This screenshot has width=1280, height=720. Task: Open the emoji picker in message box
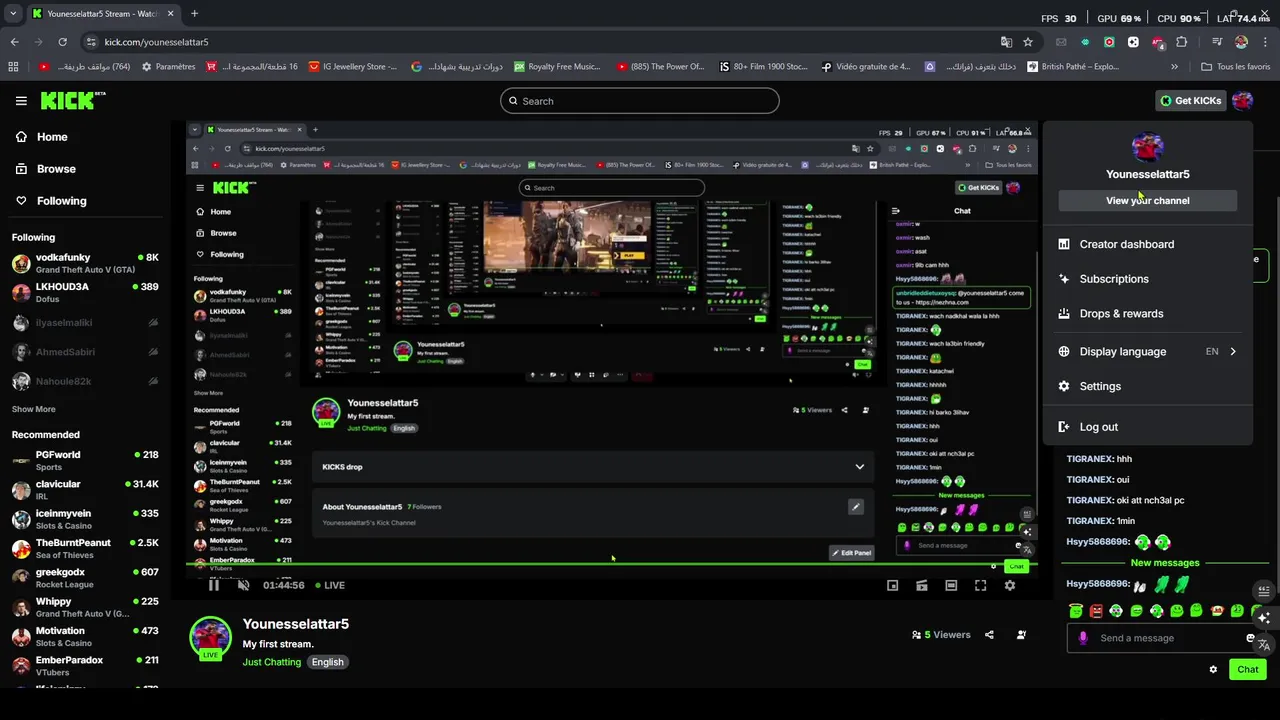pyautogui.click(x=1250, y=638)
